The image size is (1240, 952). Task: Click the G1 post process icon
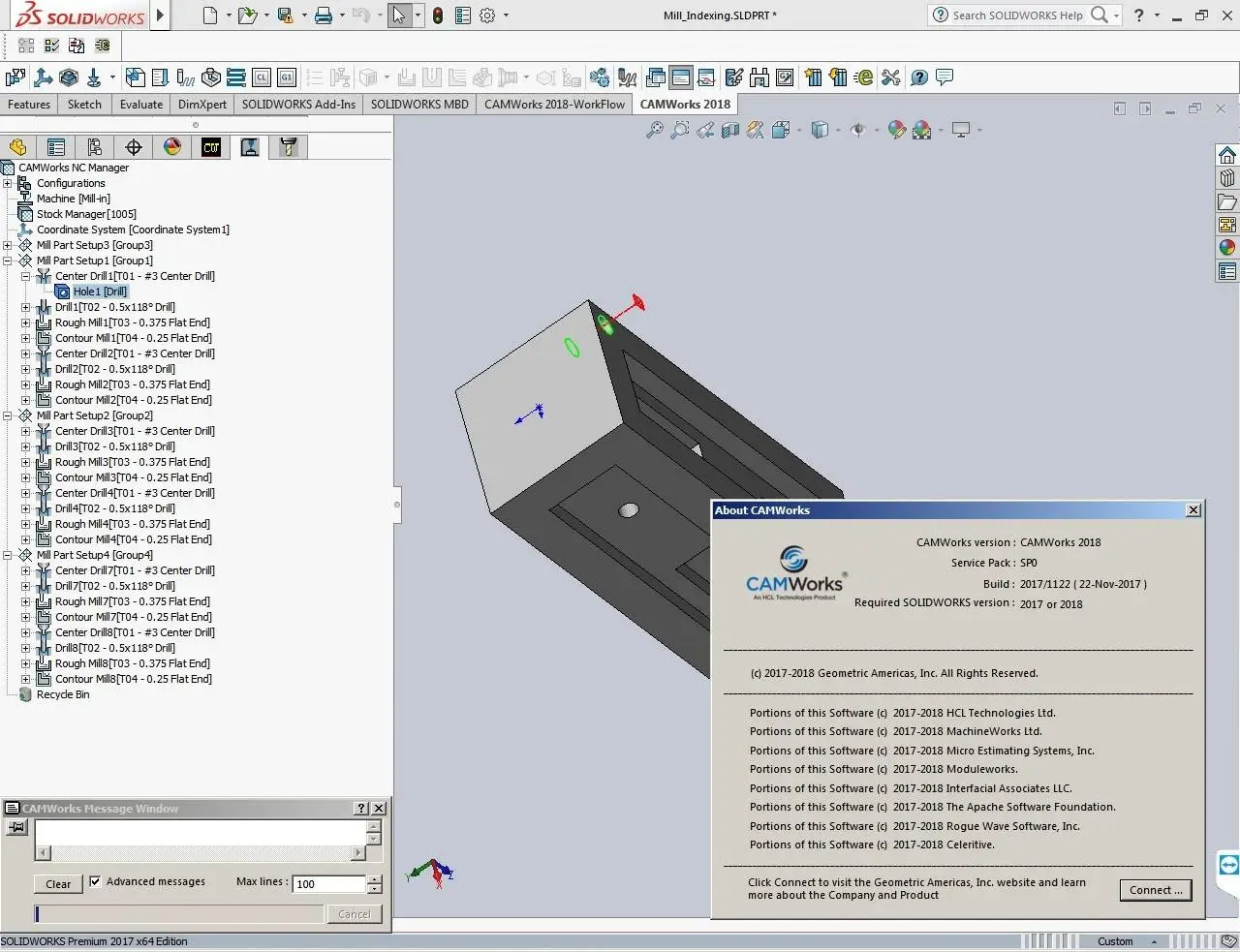click(x=287, y=77)
